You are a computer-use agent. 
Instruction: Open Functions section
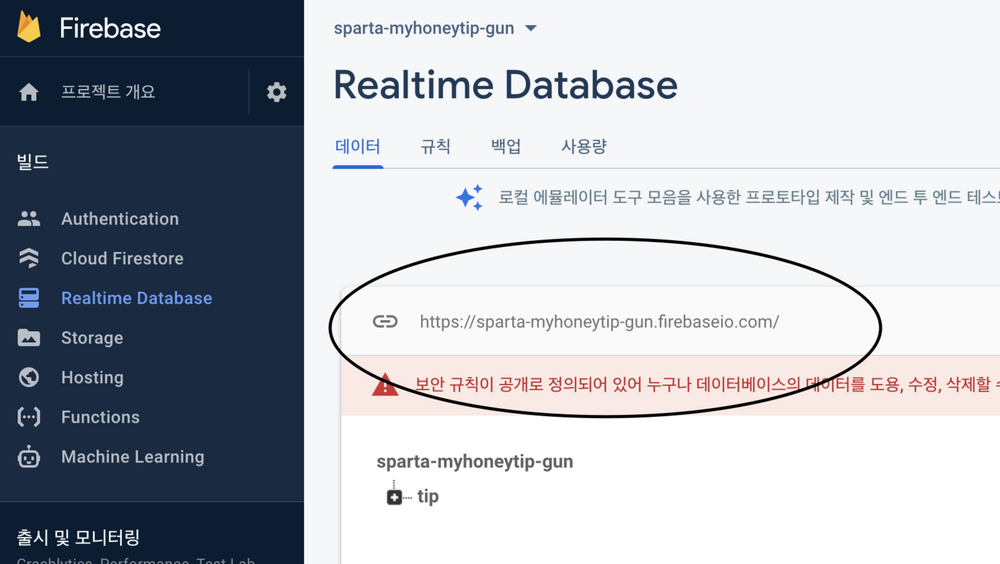pyautogui.click(x=100, y=417)
